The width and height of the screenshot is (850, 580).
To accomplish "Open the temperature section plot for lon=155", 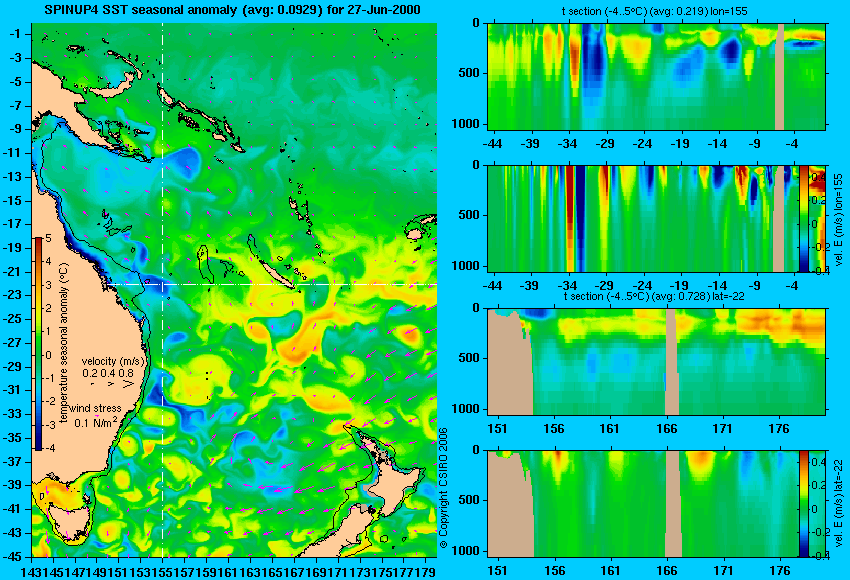I will pos(656,76).
